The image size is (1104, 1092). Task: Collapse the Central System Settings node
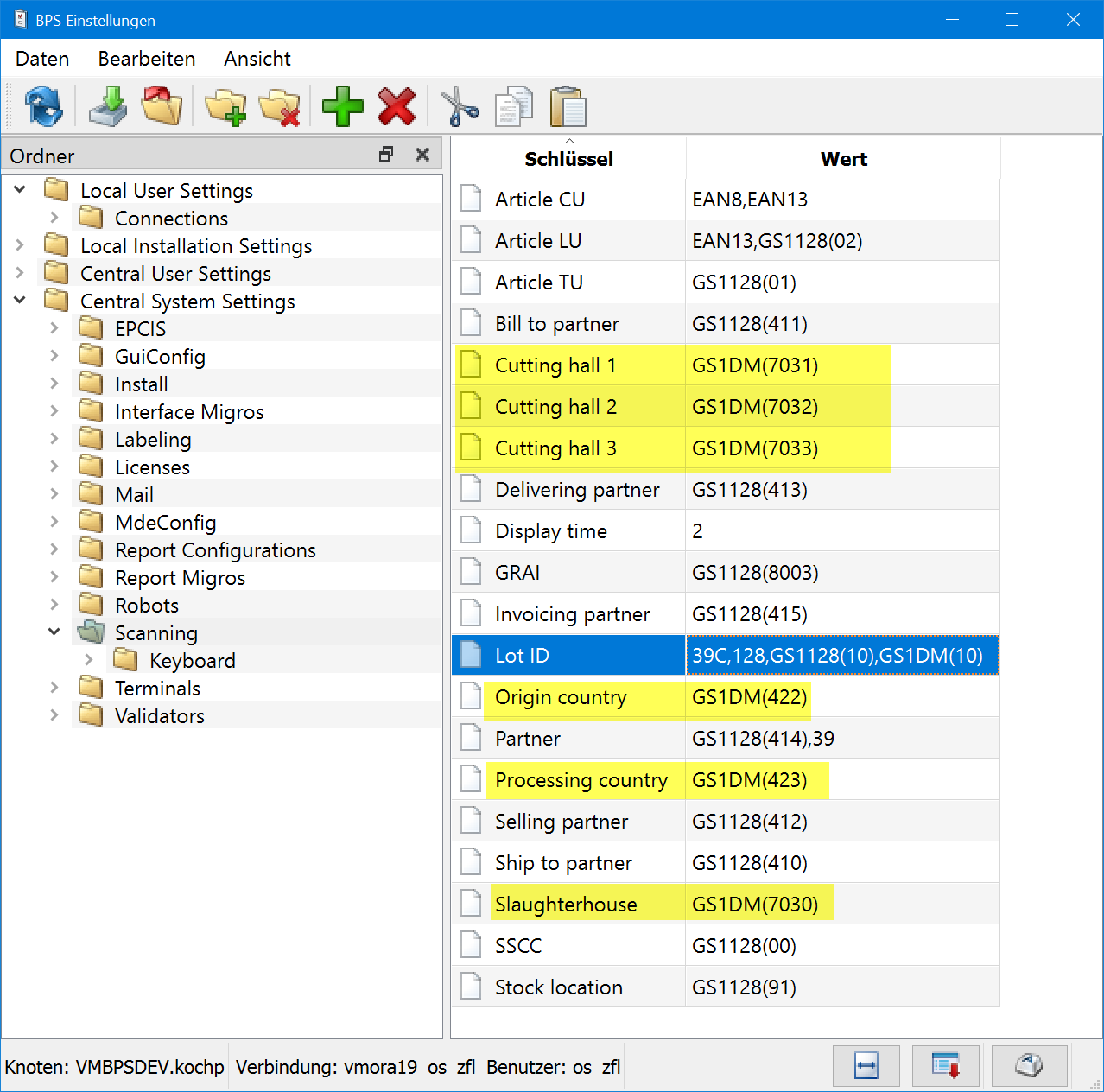[20, 301]
